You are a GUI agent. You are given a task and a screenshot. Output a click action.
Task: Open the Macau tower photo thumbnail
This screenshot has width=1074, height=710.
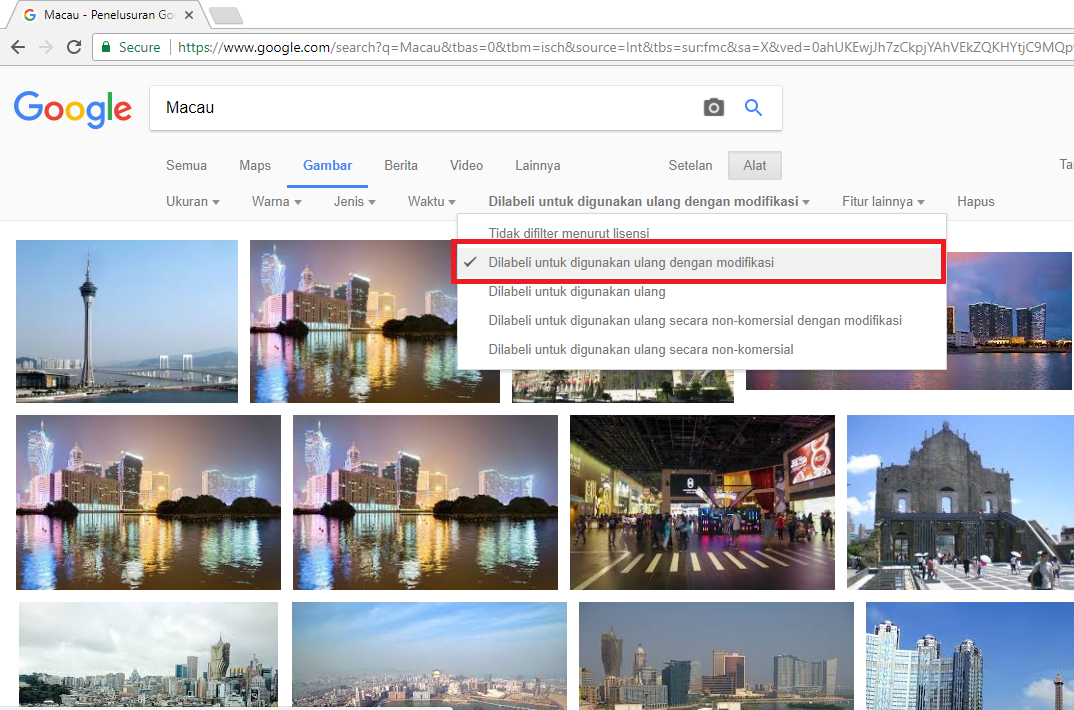pyautogui.click(x=126, y=320)
